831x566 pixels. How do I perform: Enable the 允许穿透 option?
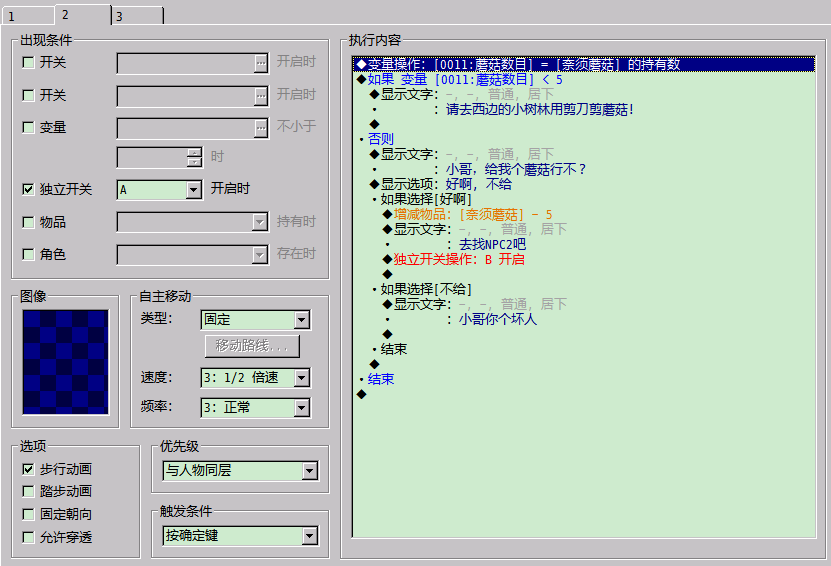[28, 537]
